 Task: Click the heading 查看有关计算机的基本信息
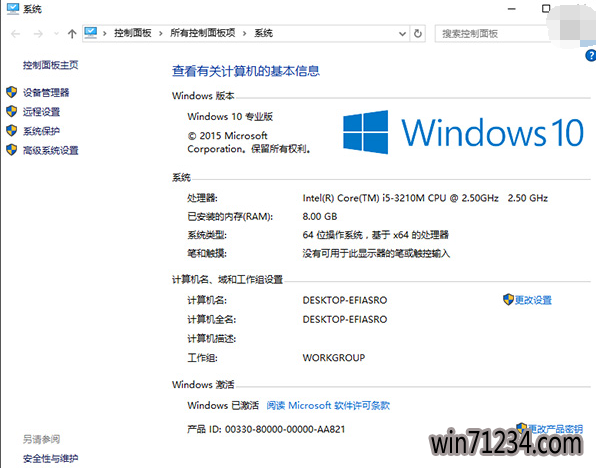pyautogui.click(x=246, y=71)
